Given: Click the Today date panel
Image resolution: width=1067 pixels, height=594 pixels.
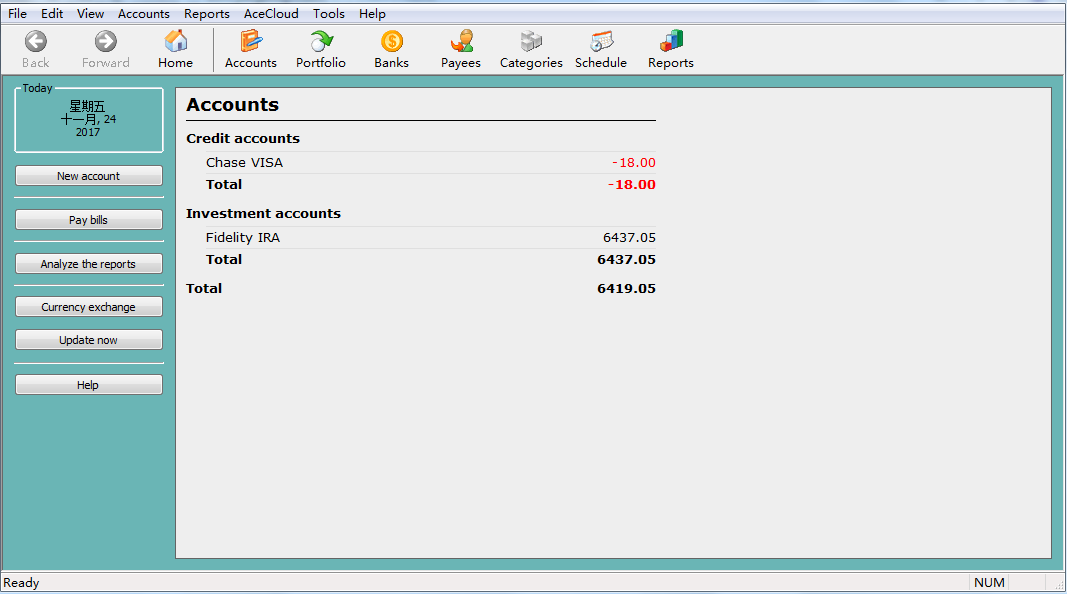Looking at the screenshot, I should click(88, 119).
